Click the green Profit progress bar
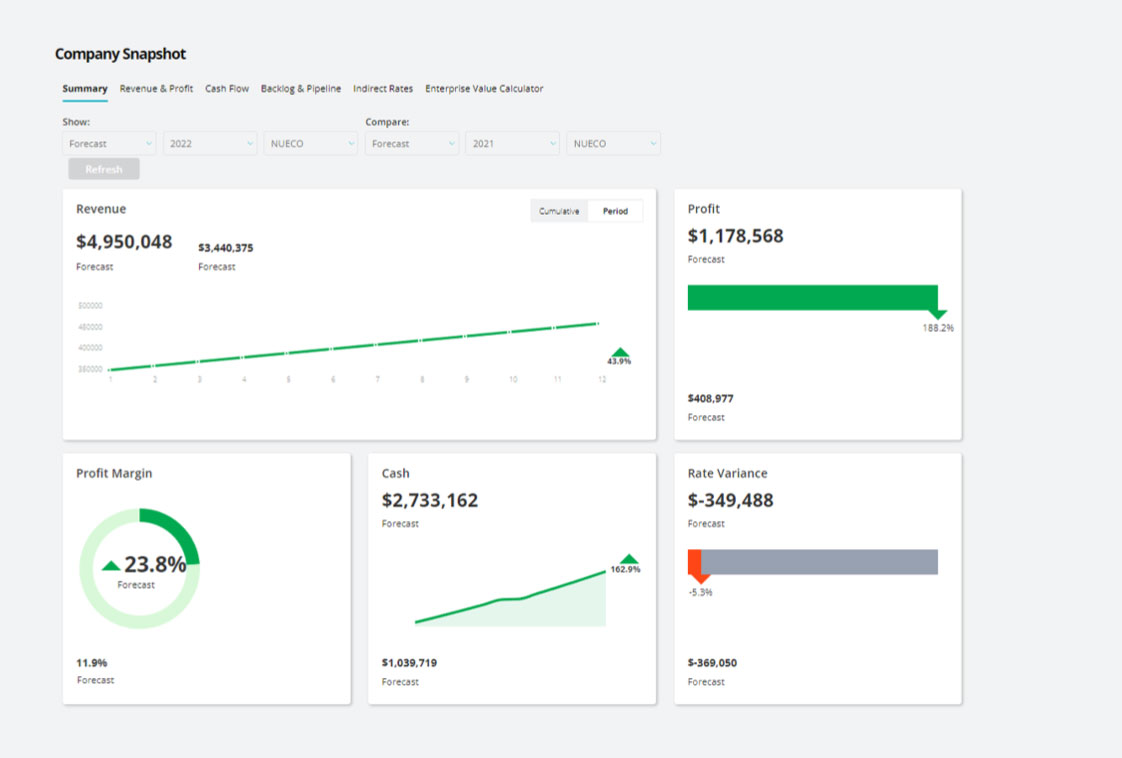Image resolution: width=1122 pixels, height=758 pixels. coord(812,297)
